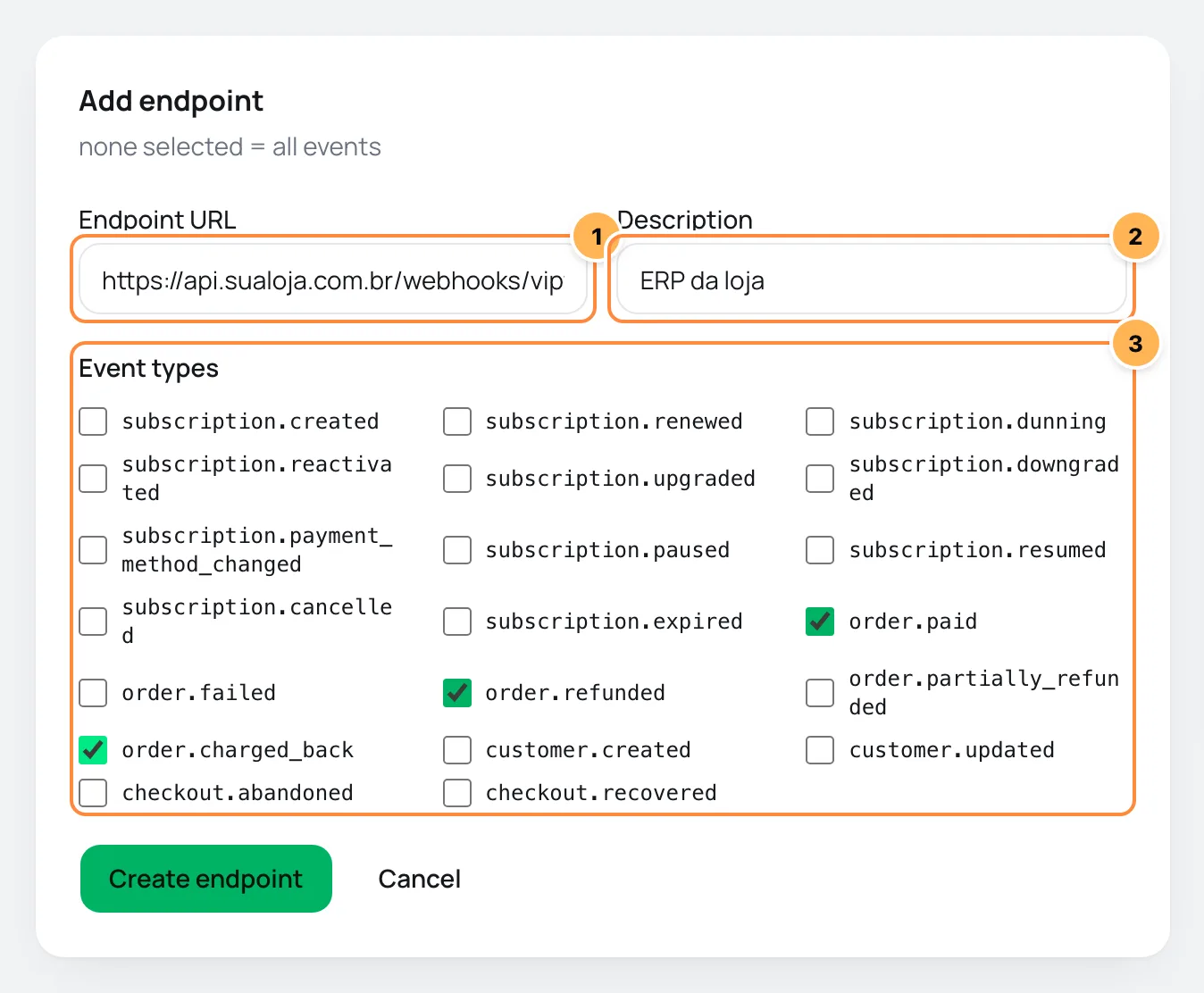
Task: Select subscription.expired event checkbox
Action: click(457, 622)
